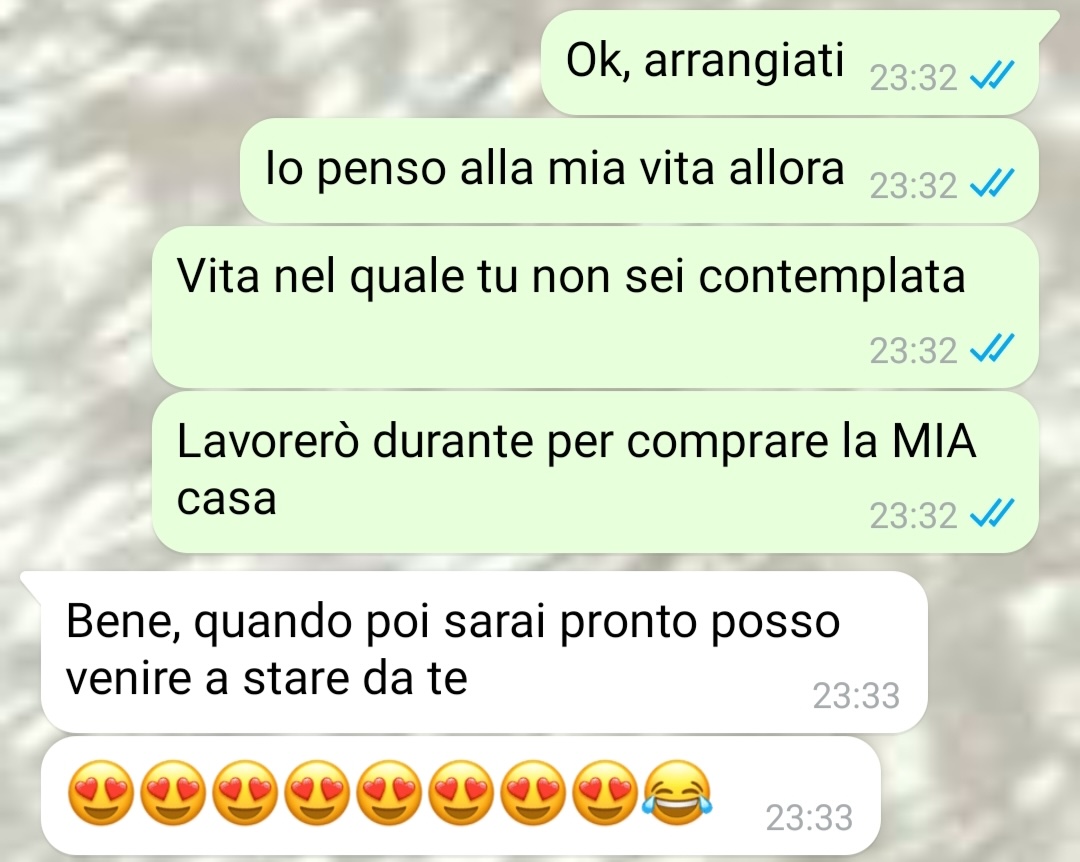The height and width of the screenshot is (862, 1080).
Task: Click double check on 'Lavorerò durante' message
Action: [992, 514]
